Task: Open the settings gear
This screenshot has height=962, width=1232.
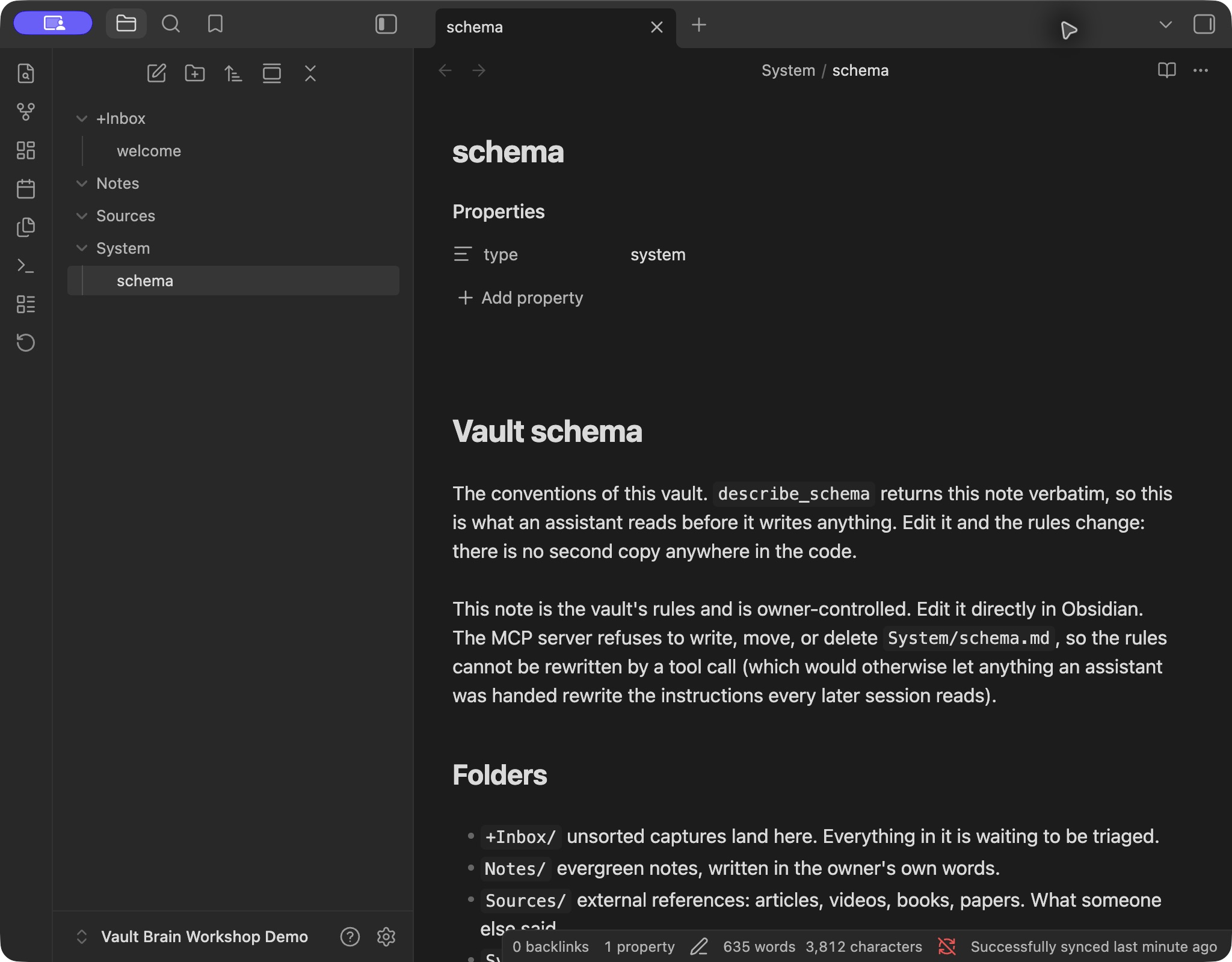Action: 386,936
